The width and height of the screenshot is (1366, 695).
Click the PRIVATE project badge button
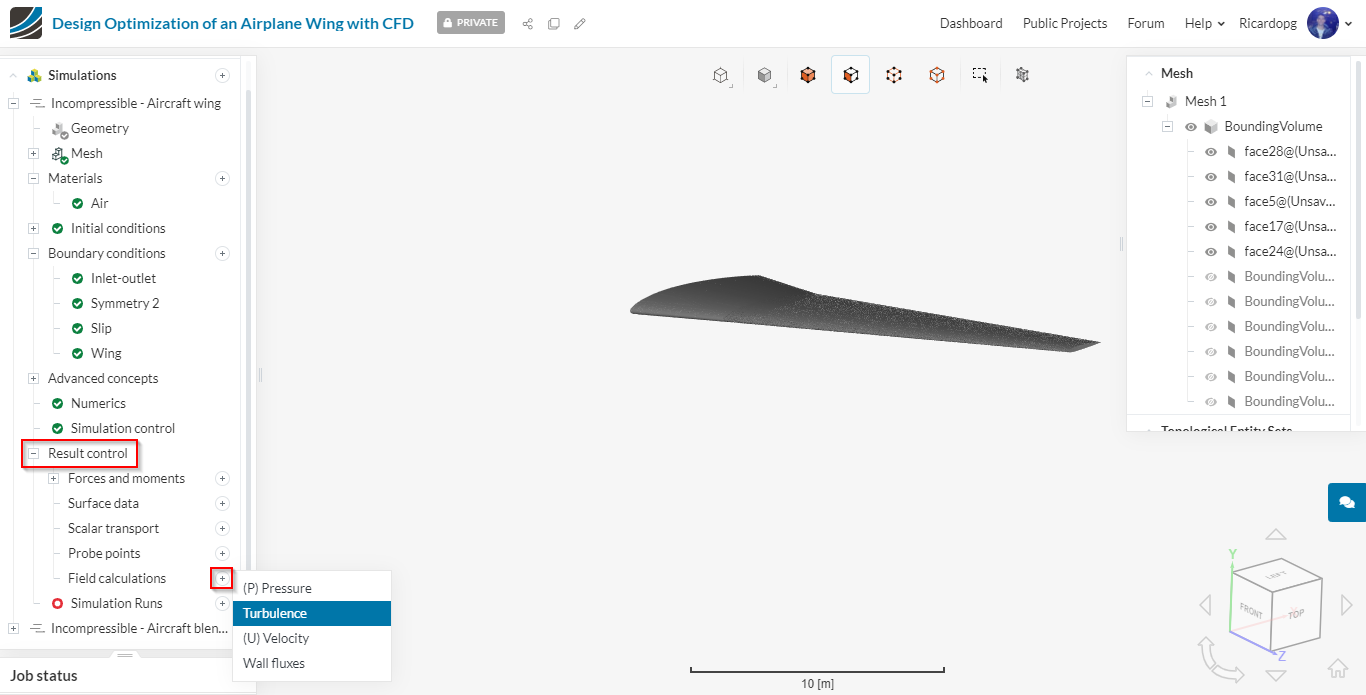471,23
